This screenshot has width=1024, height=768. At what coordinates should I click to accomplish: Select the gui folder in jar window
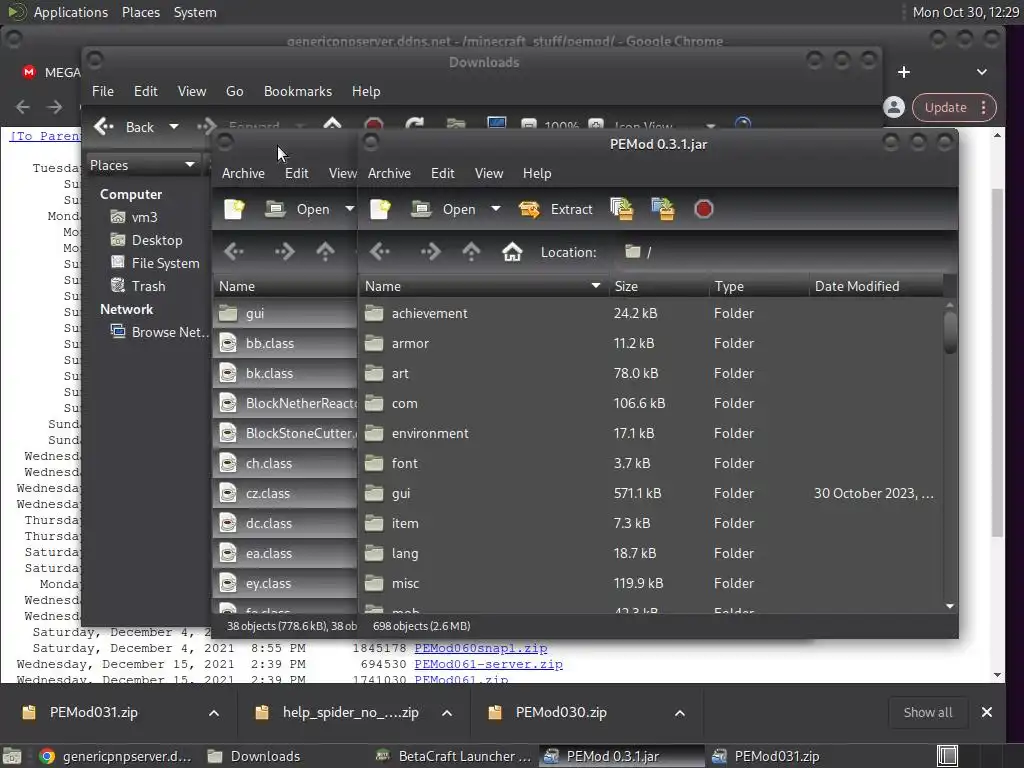[x=651, y=494]
